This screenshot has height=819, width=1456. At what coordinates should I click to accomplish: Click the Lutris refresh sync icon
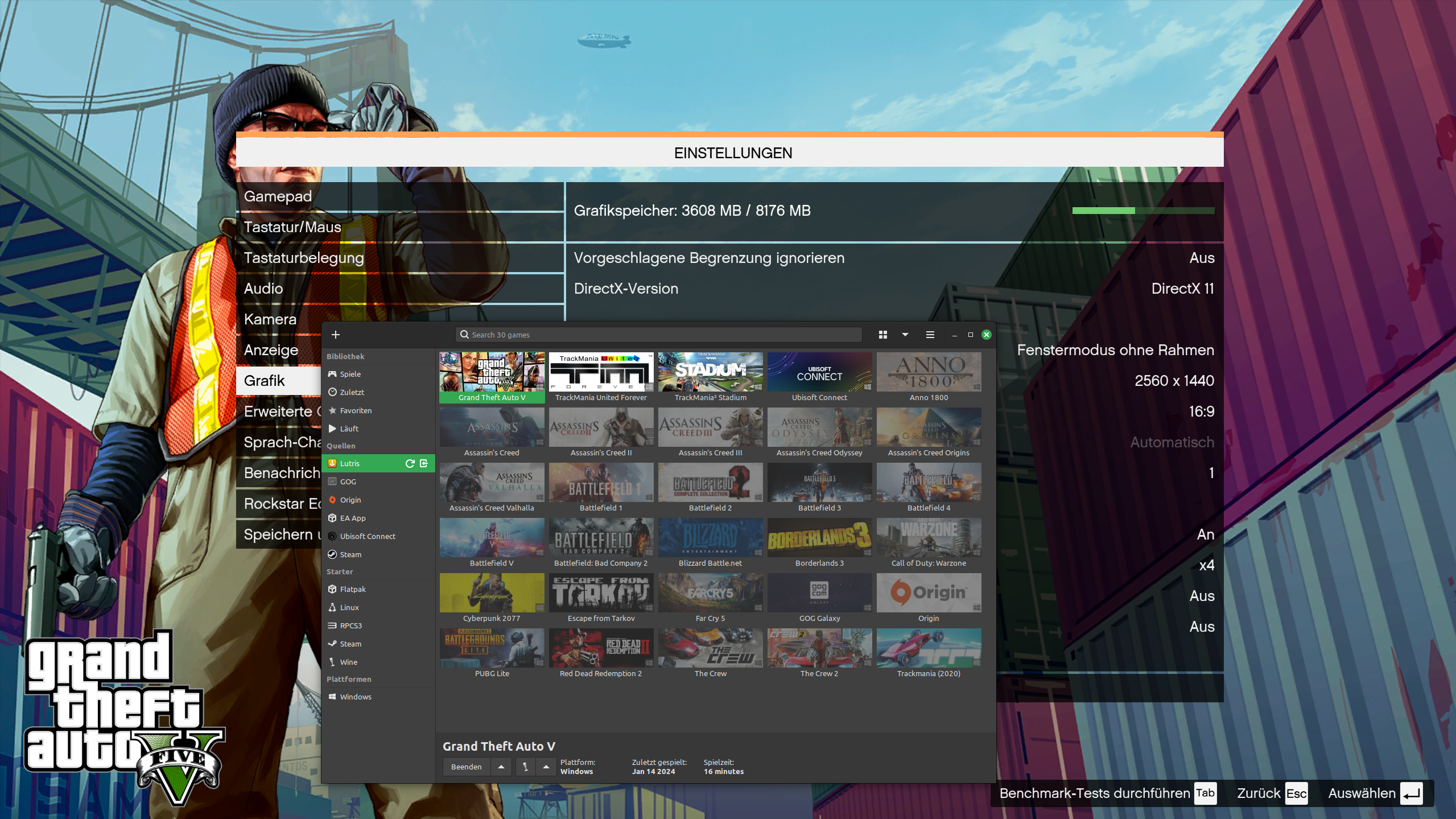point(410,463)
